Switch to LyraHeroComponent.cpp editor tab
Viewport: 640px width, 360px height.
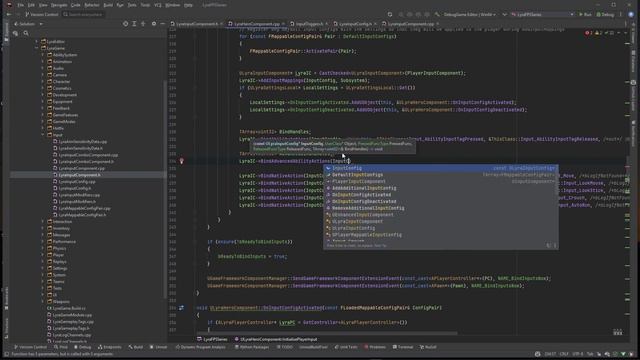256,24
